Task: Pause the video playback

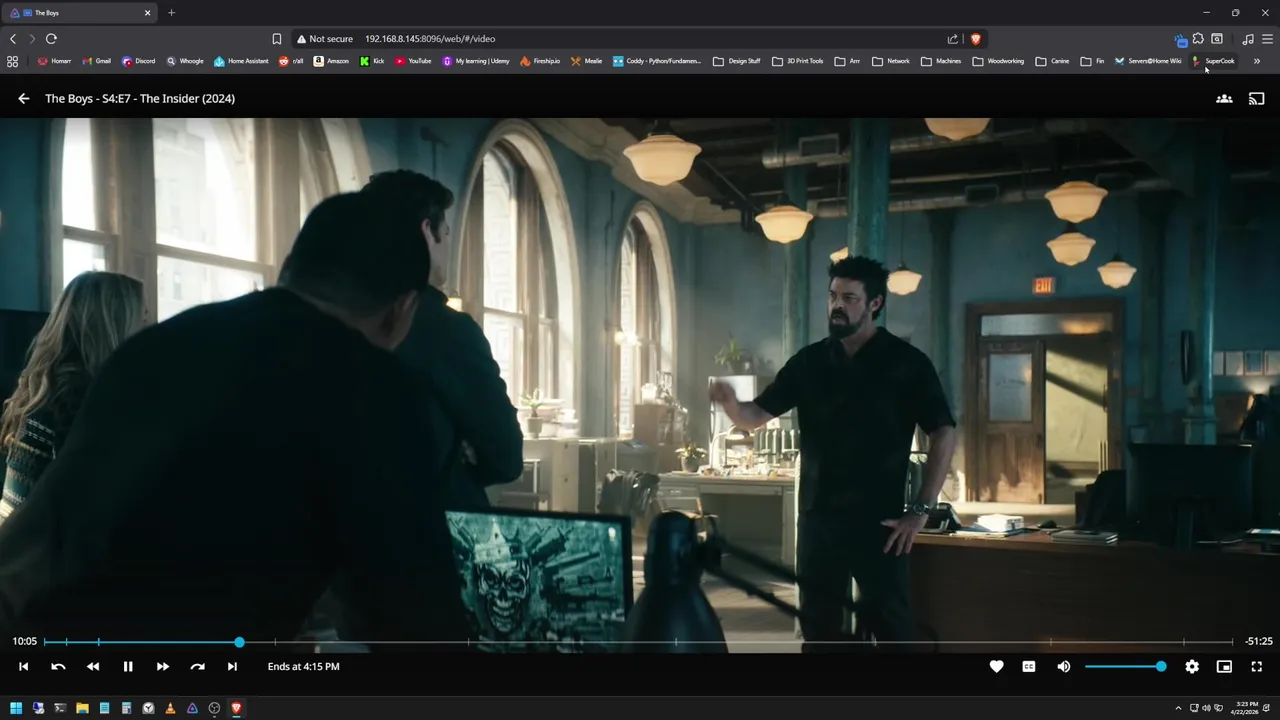Action: 128,666
